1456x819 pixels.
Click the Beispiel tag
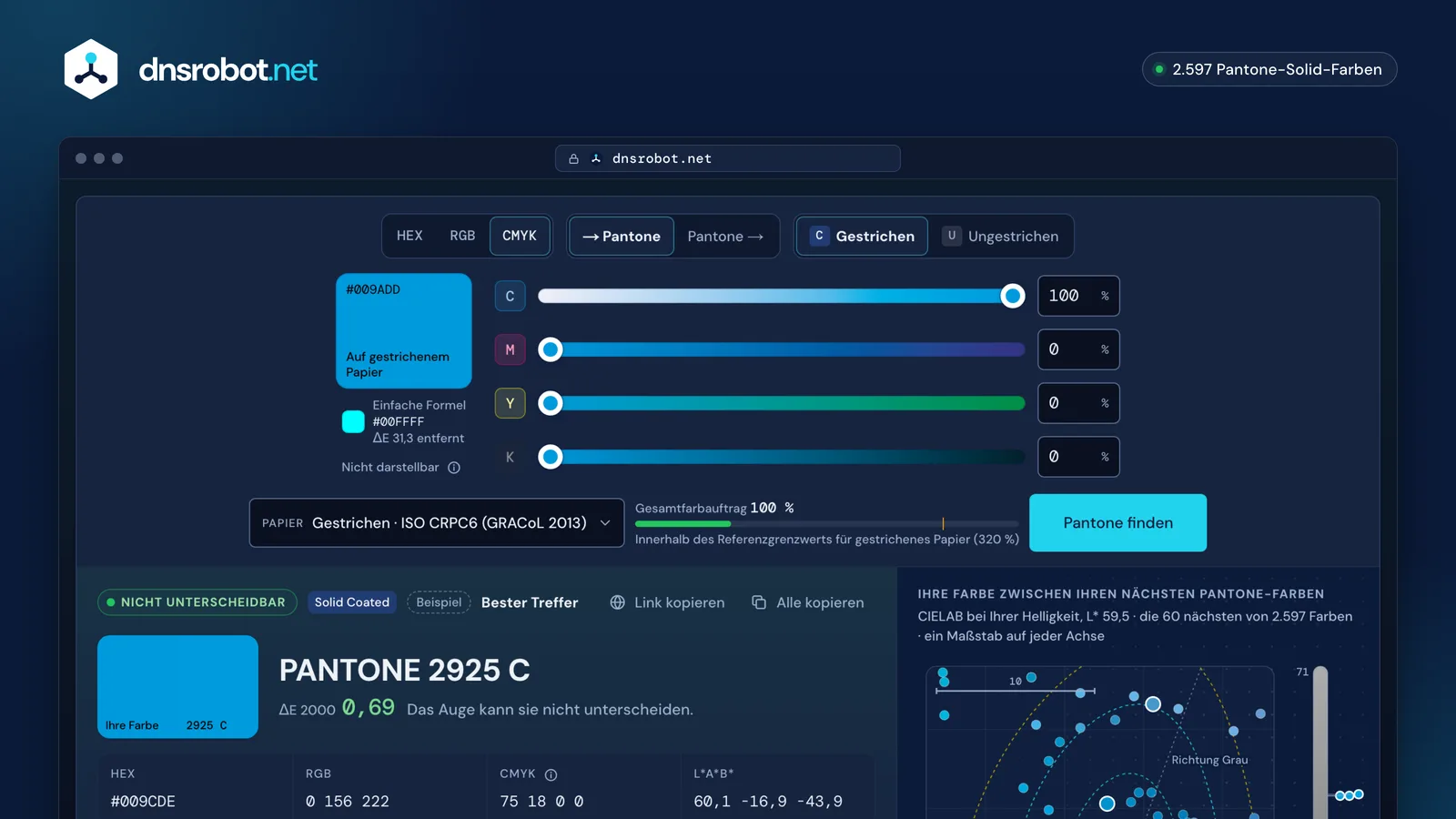tap(439, 602)
